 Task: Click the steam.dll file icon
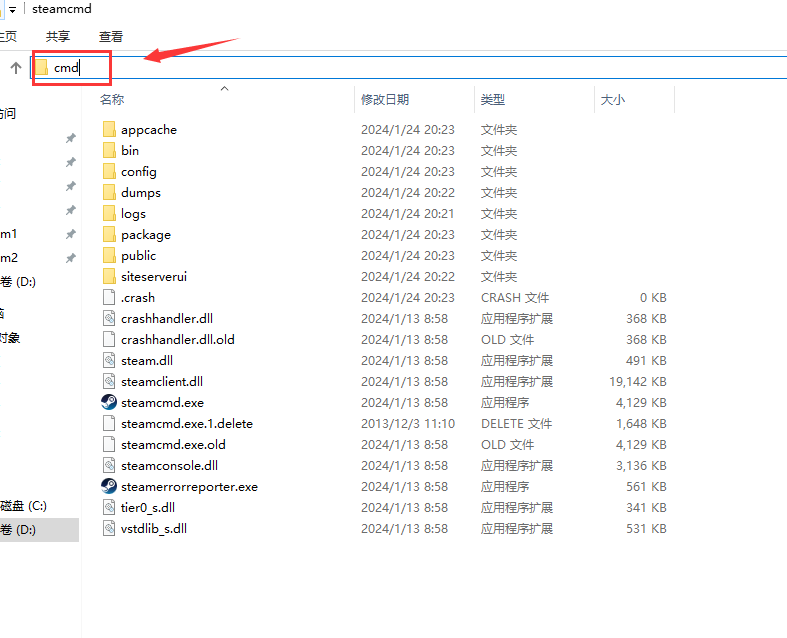click(109, 360)
